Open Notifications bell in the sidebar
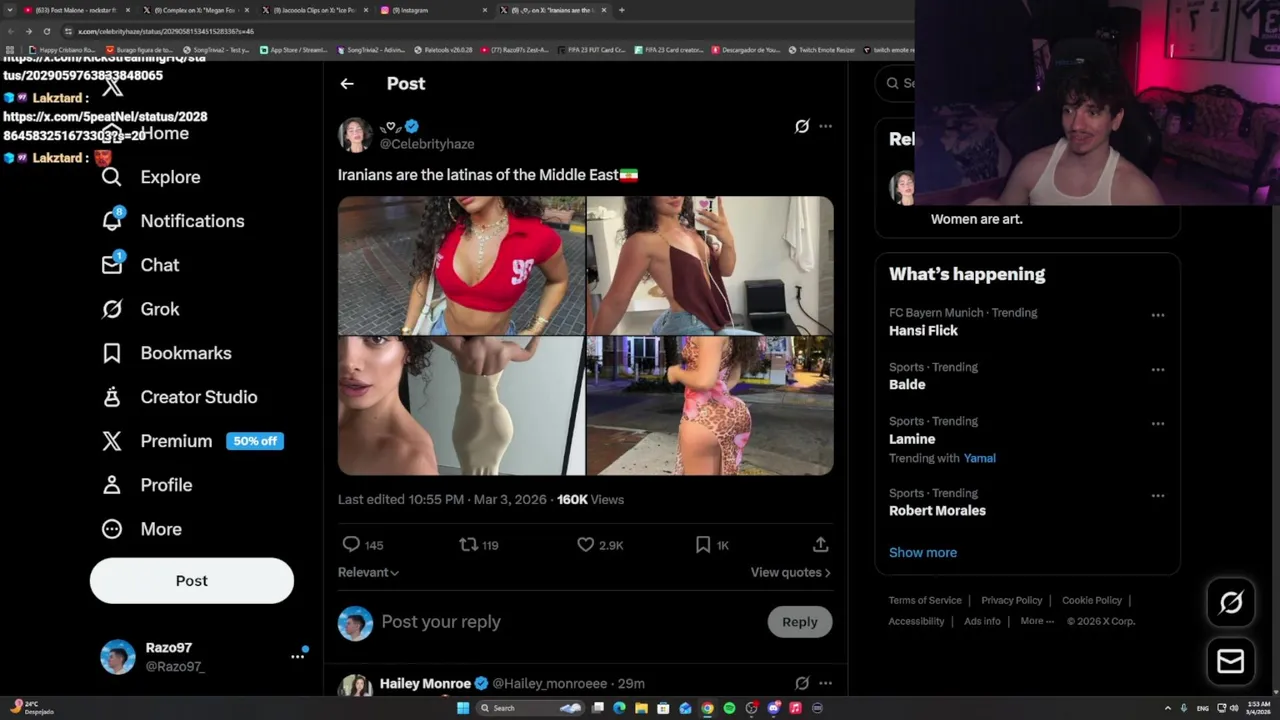The image size is (1280, 720). [x=172, y=221]
